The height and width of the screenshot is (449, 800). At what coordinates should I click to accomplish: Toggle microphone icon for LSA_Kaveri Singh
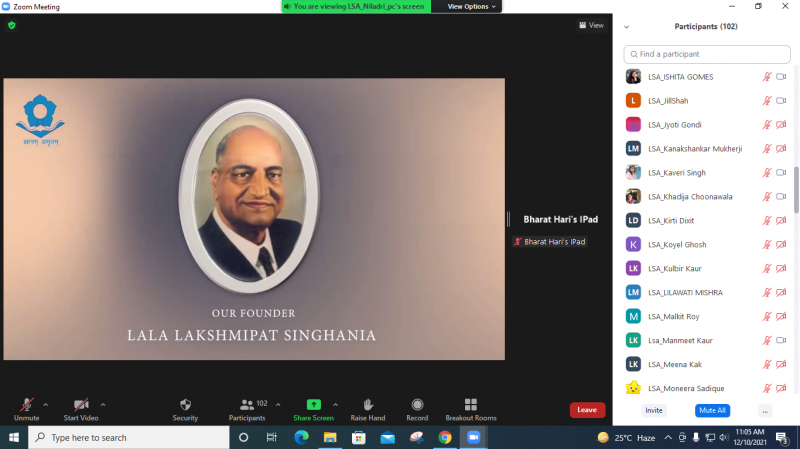click(x=767, y=172)
